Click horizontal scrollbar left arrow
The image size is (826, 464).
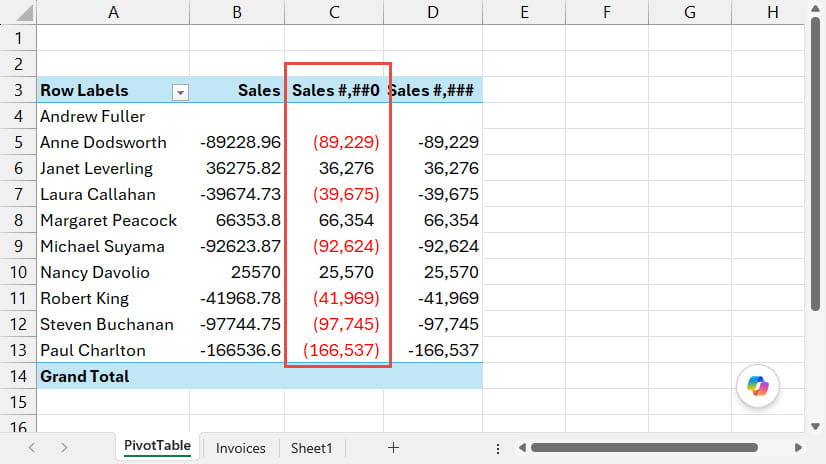click(x=522, y=448)
